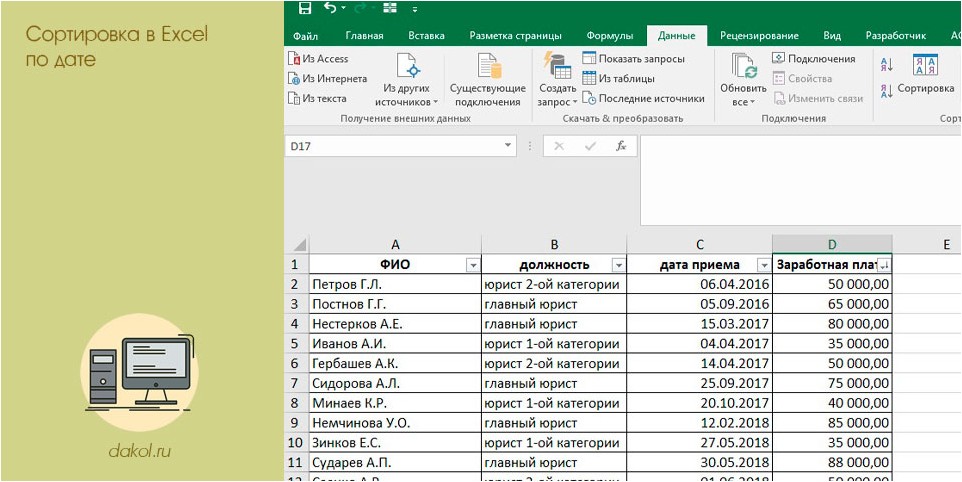This screenshot has height=482, width=962.
Task: Click Показать запросы
Action: pos(633,59)
